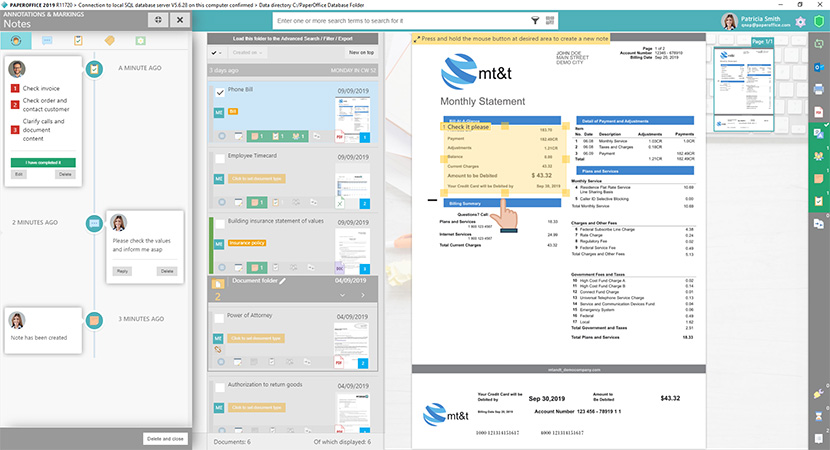Screen dimensions: 830x450
Task: Set document type on Employee Timecard
Action: pos(257,179)
